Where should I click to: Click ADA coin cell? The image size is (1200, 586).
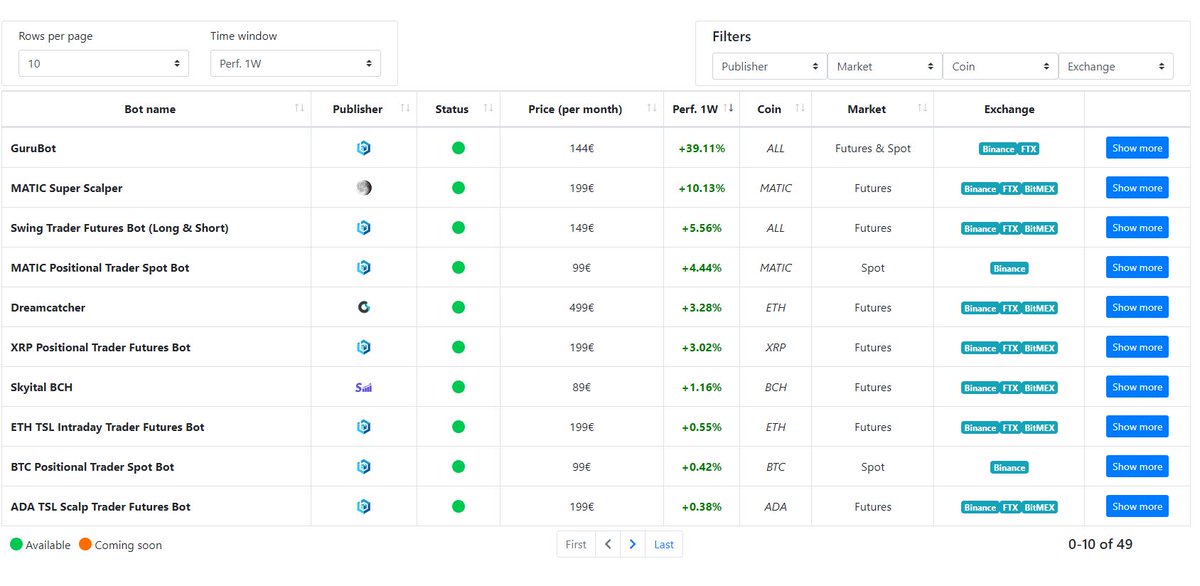coord(775,507)
